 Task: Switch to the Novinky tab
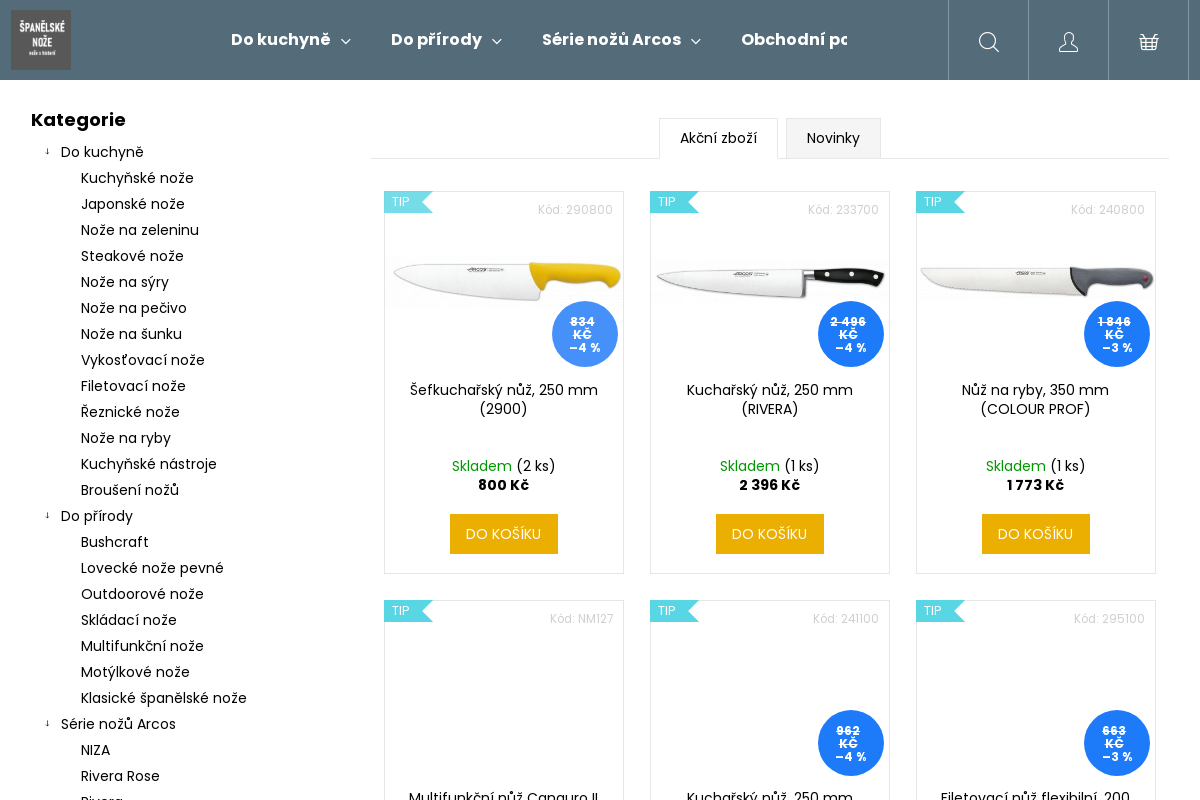pyautogui.click(x=833, y=138)
